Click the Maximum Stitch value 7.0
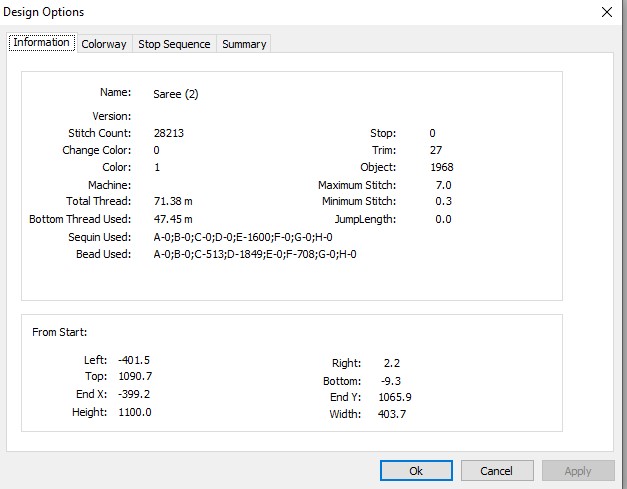 click(x=443, y=185)
